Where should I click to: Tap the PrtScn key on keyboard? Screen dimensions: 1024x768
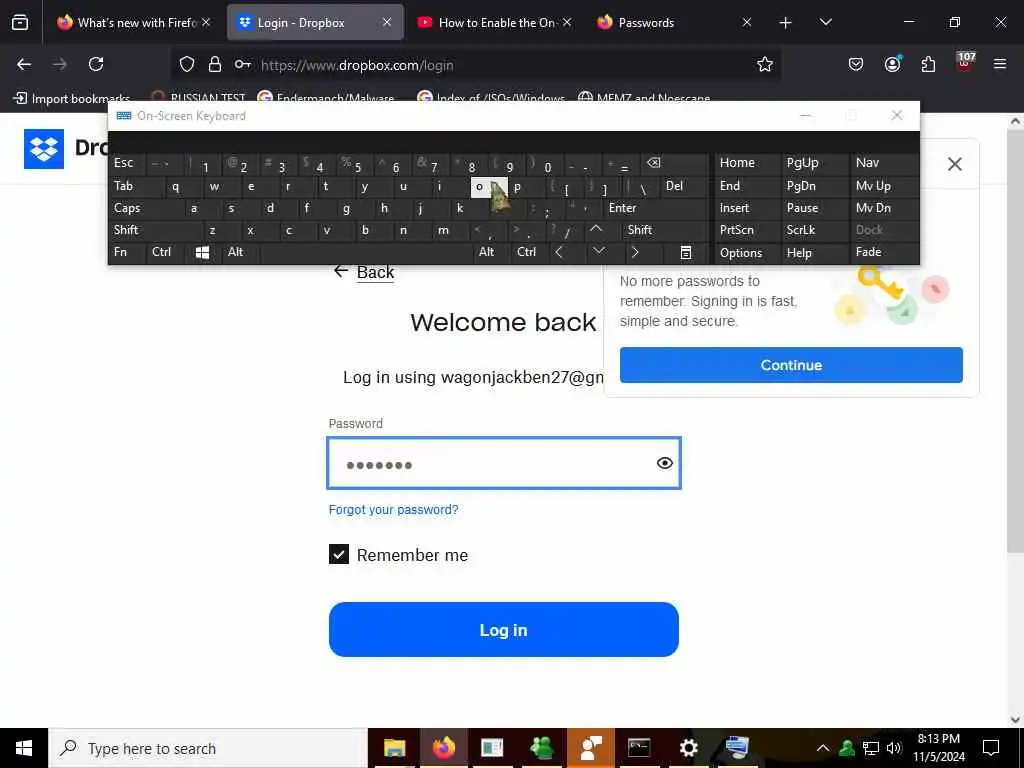748,230
